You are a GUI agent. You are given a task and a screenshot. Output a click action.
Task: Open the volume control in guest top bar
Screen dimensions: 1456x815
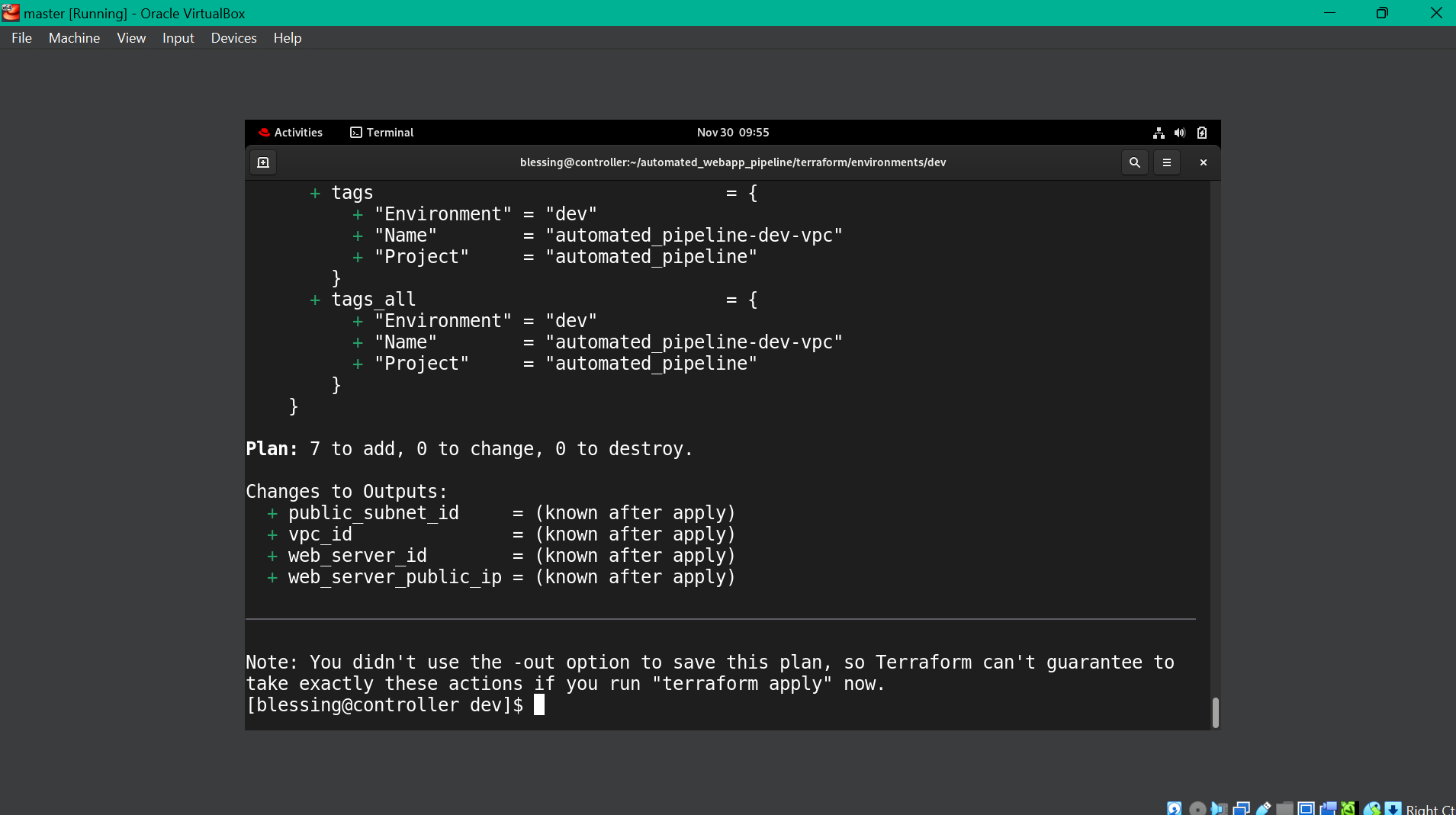[x=1179, y=133]
